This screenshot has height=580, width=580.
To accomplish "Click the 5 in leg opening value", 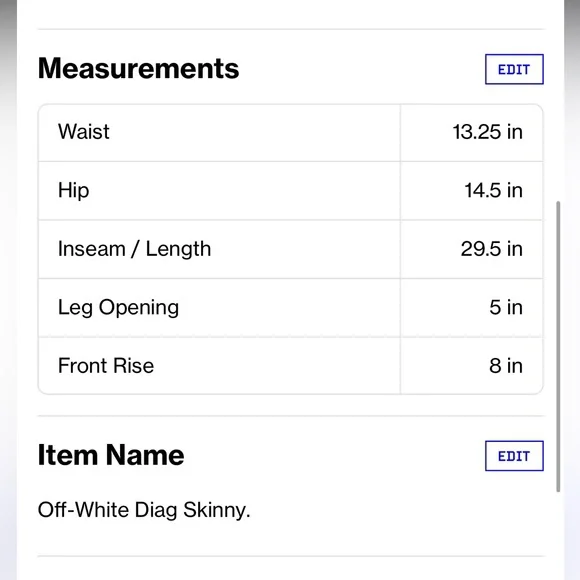I will click(506, 307).
